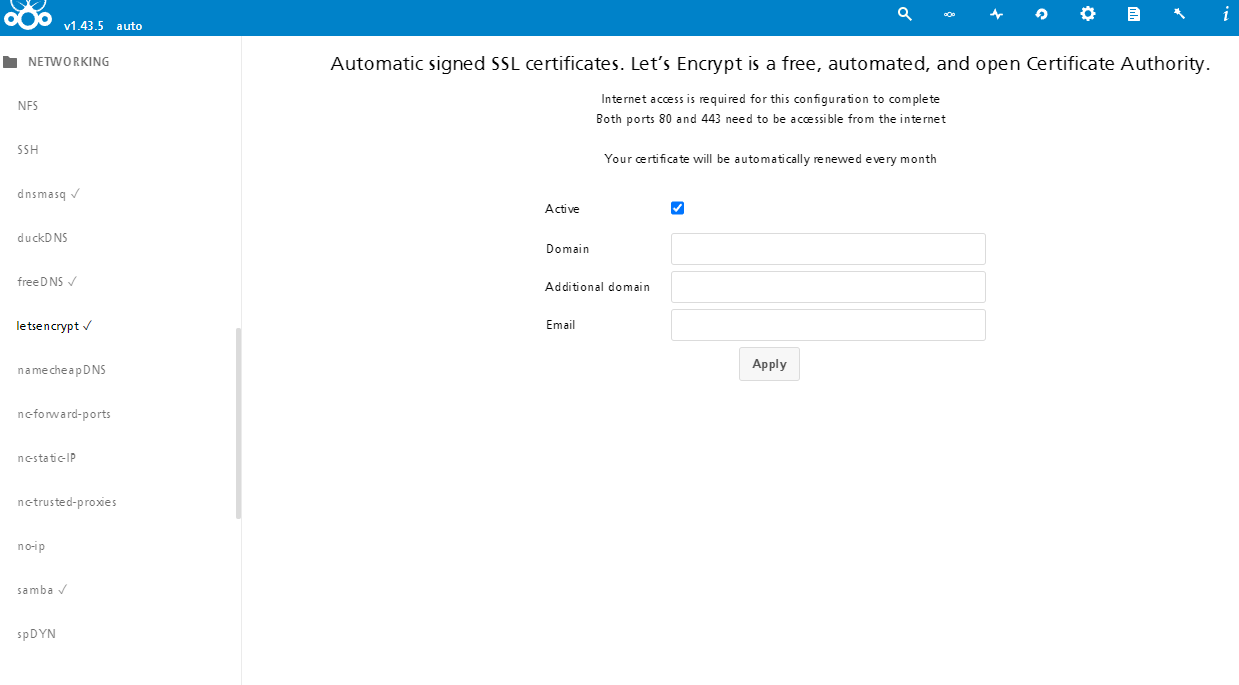Click the search magnifier icon

905,14
